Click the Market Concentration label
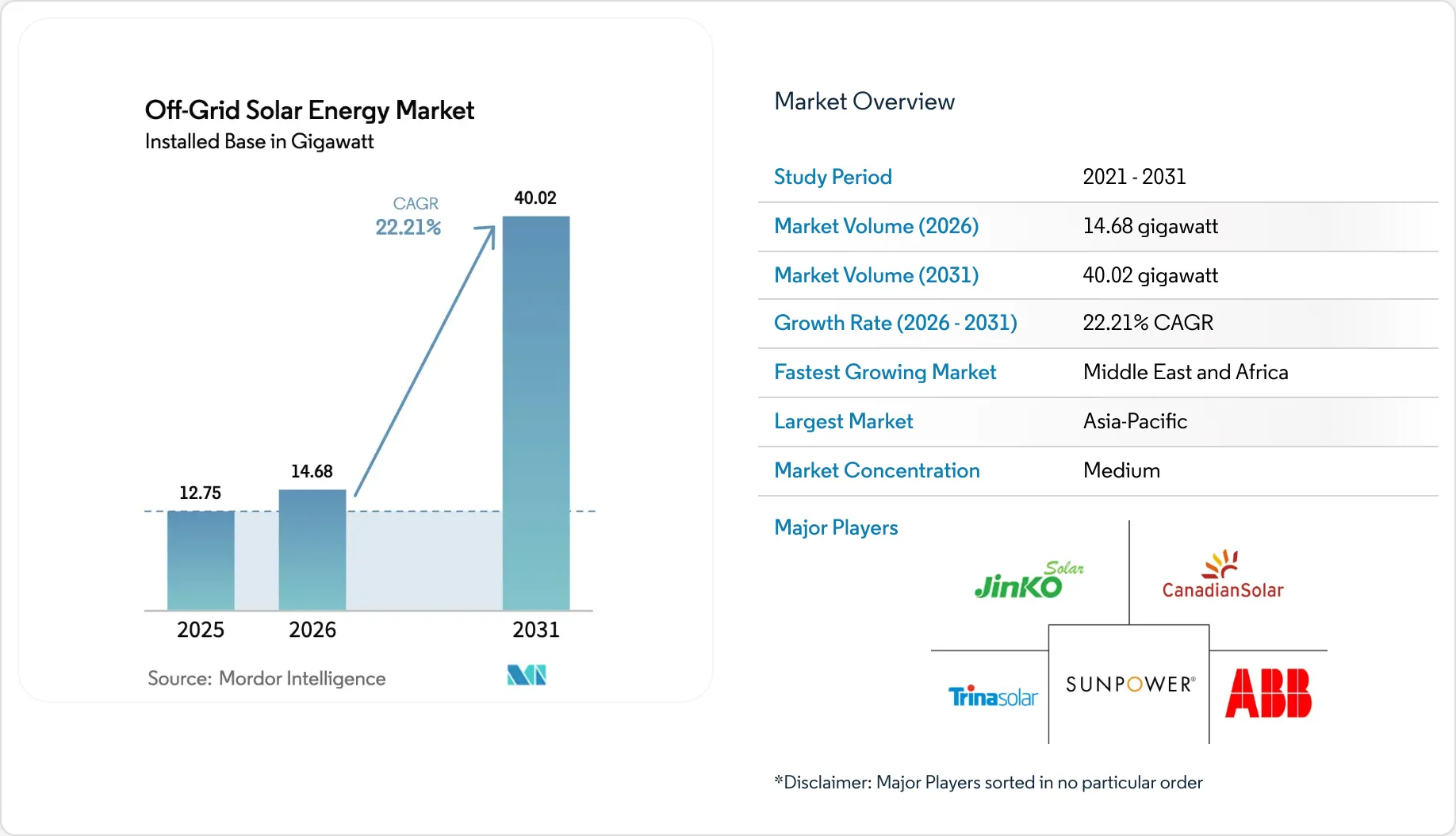Screen dimensions: 1456x836 pyautogui.click(x=877, y=470)
